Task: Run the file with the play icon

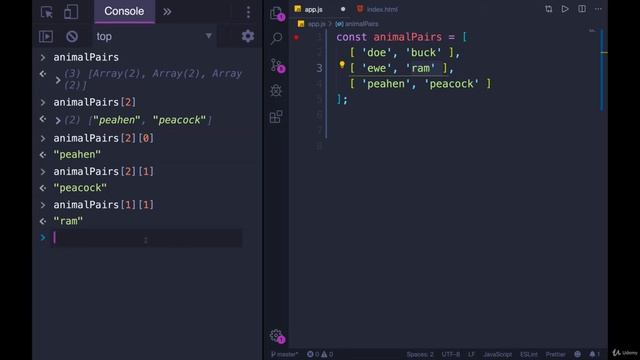Action: 565,9
